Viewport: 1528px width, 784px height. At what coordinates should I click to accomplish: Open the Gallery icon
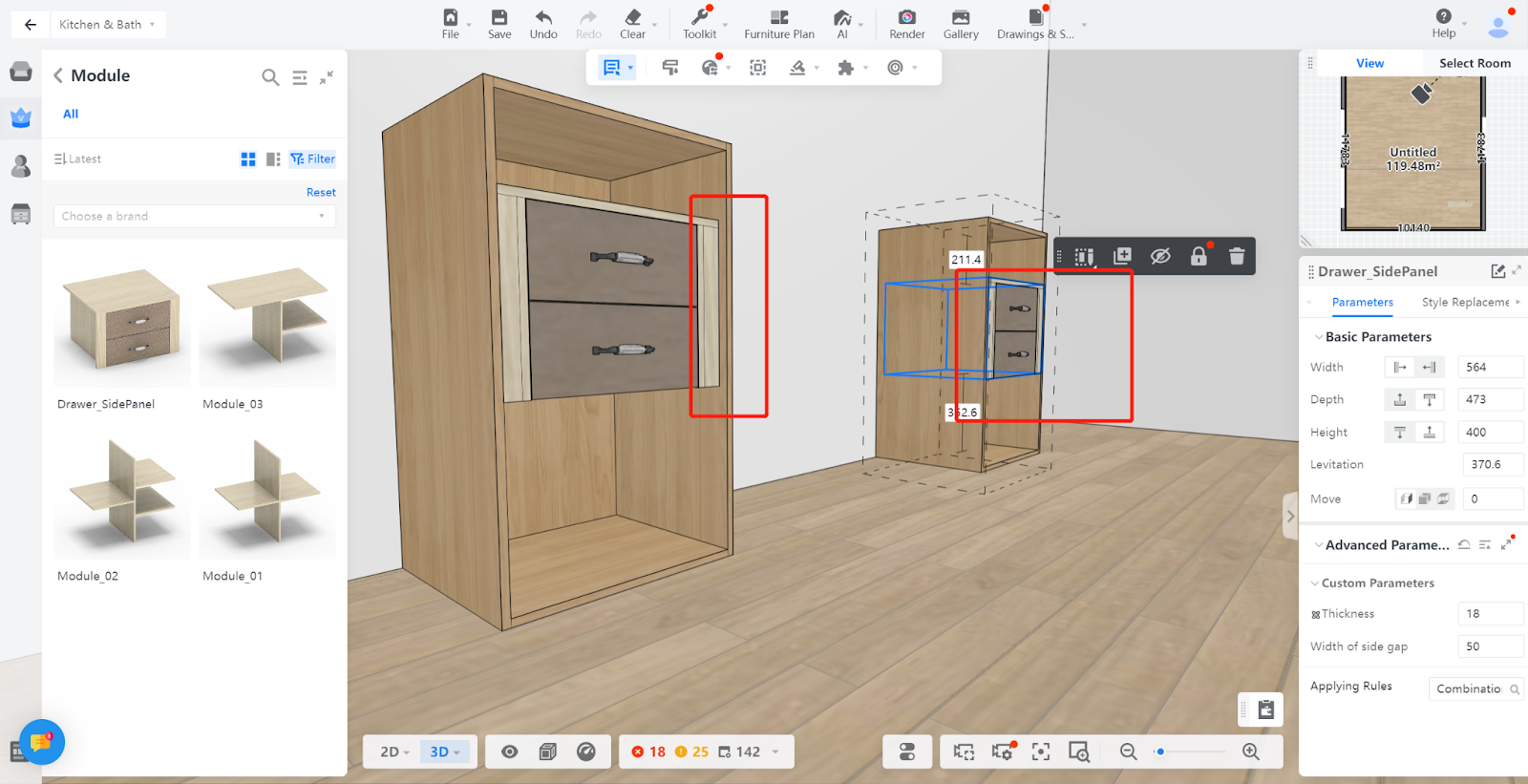(960, 18)
